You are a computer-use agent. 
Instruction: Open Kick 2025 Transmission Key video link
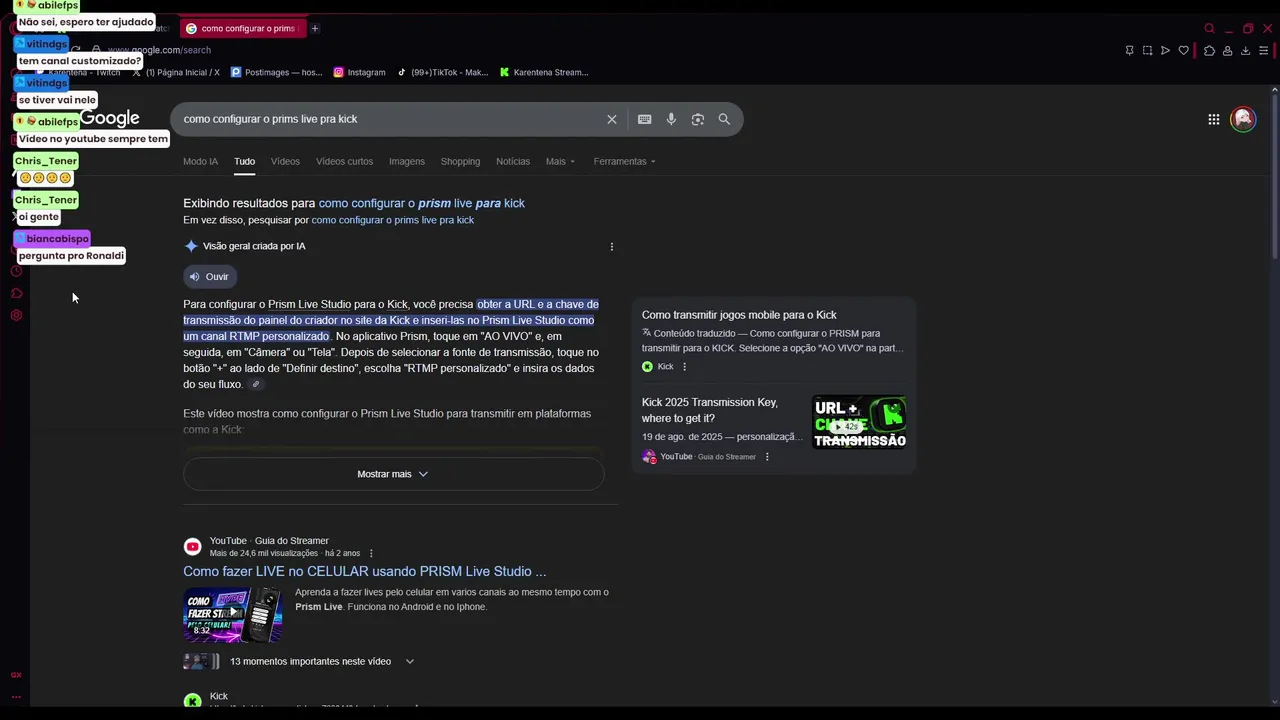click(709, 410)
